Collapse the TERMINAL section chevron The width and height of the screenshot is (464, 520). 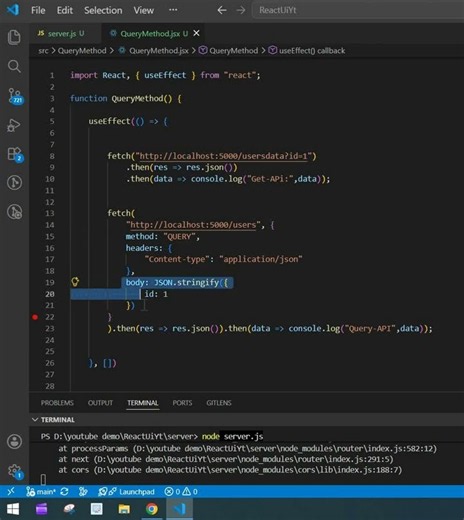35,419
